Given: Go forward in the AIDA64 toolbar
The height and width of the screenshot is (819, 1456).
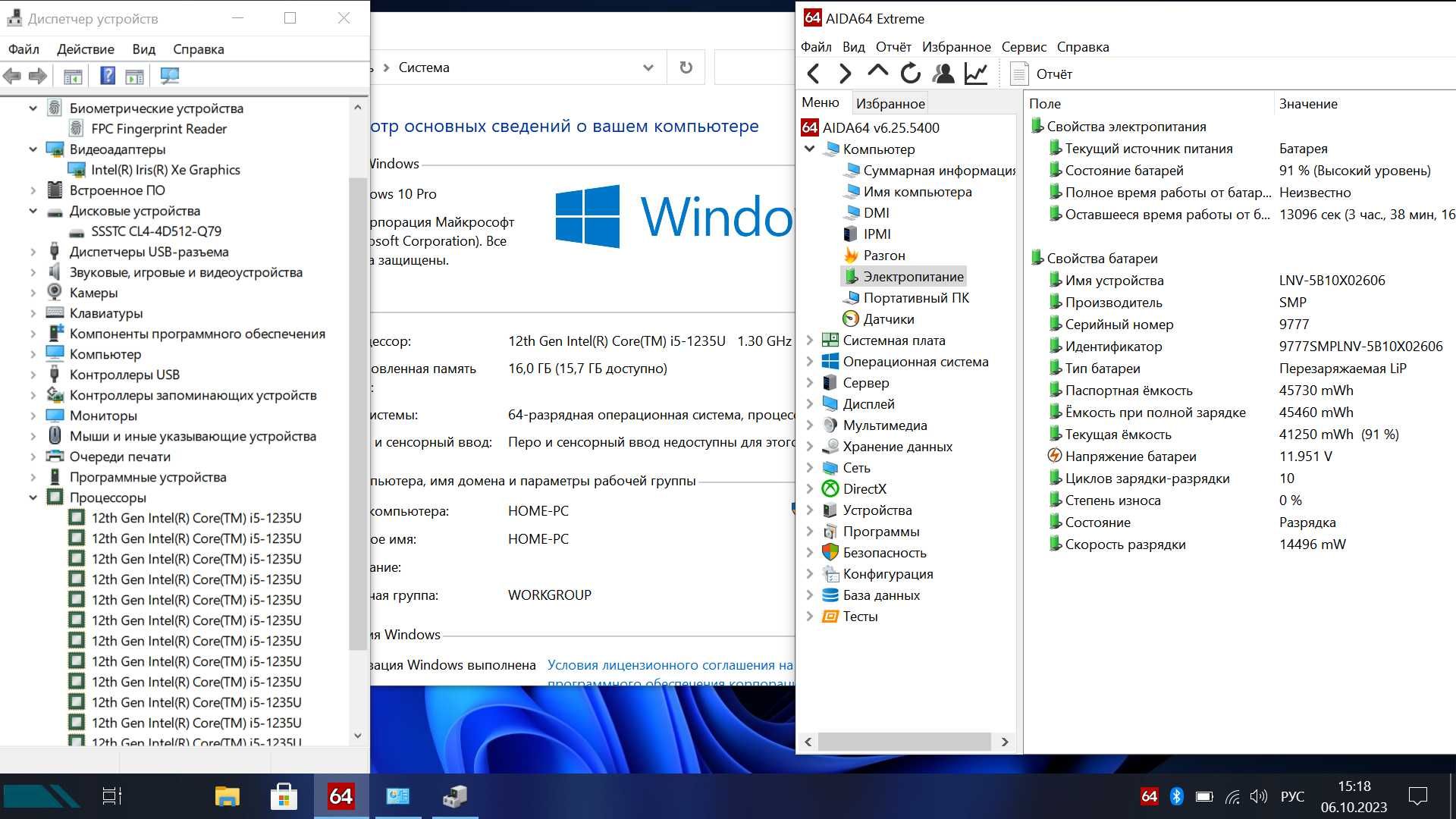Looking at the screenshot, I should [x=845, y=74].
